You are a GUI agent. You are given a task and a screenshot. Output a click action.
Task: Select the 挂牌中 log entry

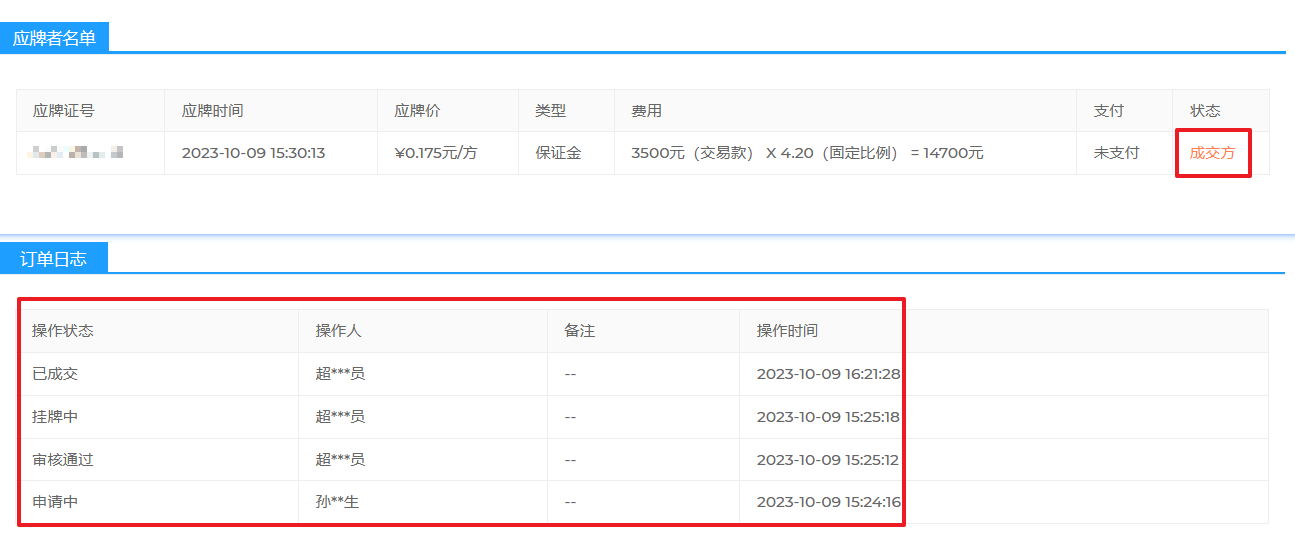[x=55, y=417]
